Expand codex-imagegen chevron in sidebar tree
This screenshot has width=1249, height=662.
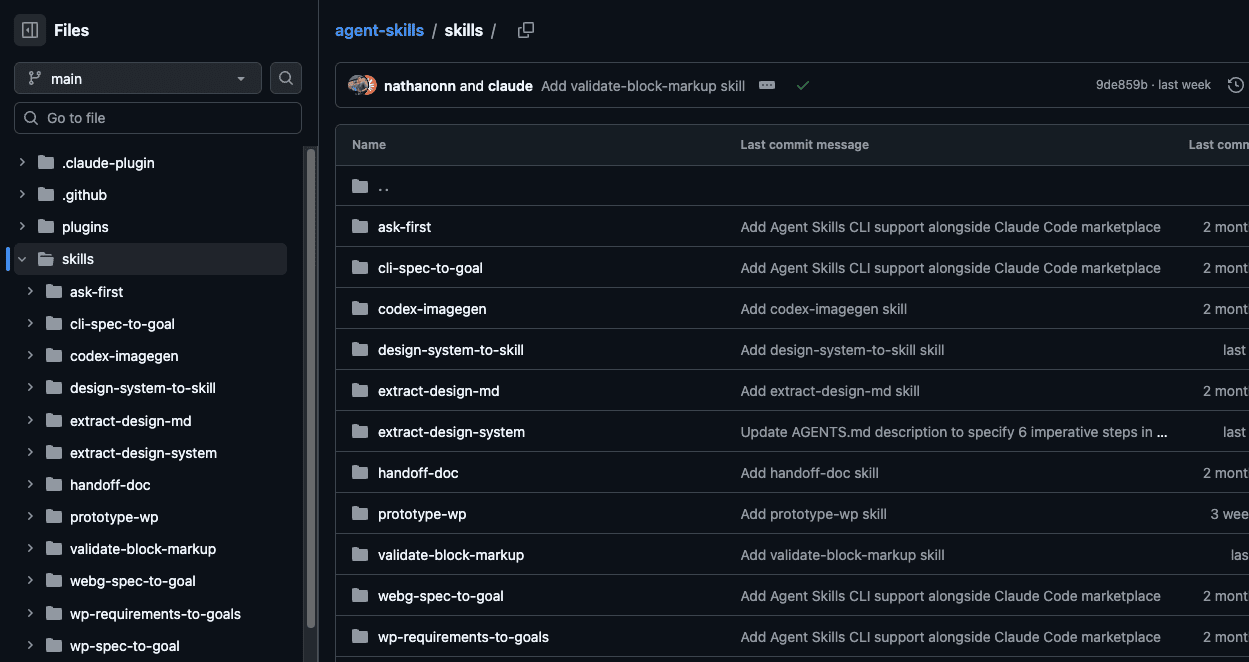click(x=30, y=356)
